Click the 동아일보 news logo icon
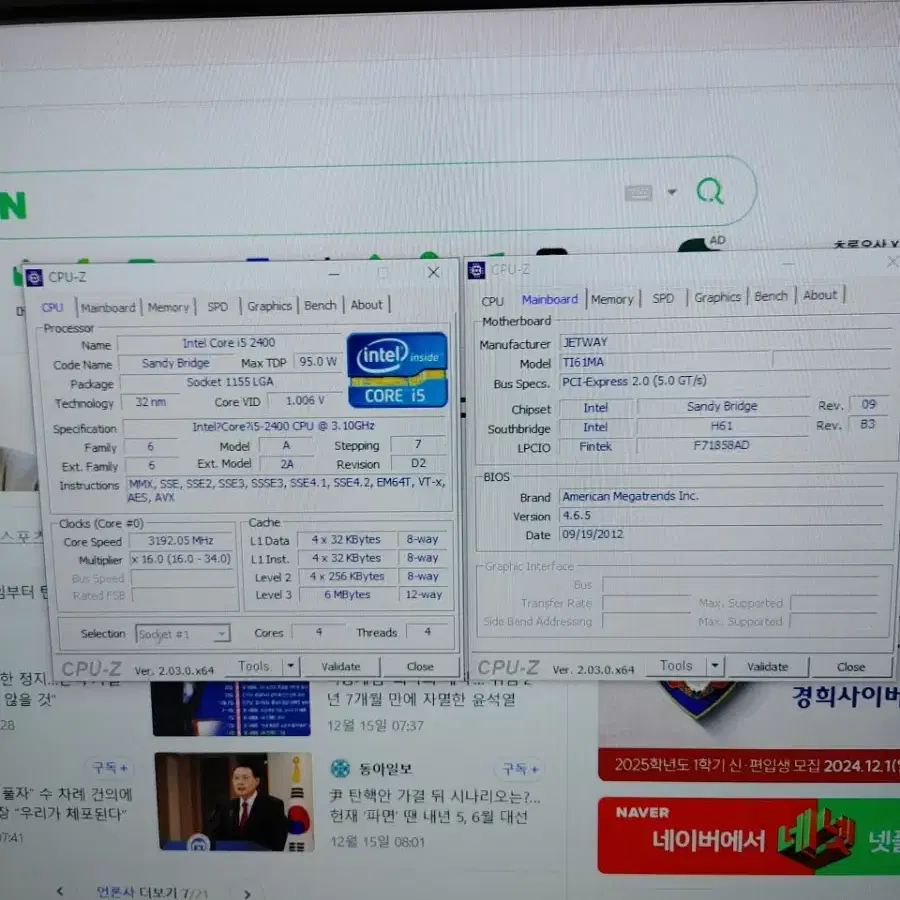This screenshot has height=900, width=900. click(x=340, y=768)
